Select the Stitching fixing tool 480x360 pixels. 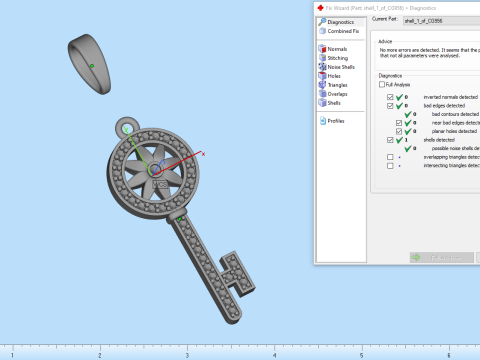pyautogui.click(x=334, y=58)
